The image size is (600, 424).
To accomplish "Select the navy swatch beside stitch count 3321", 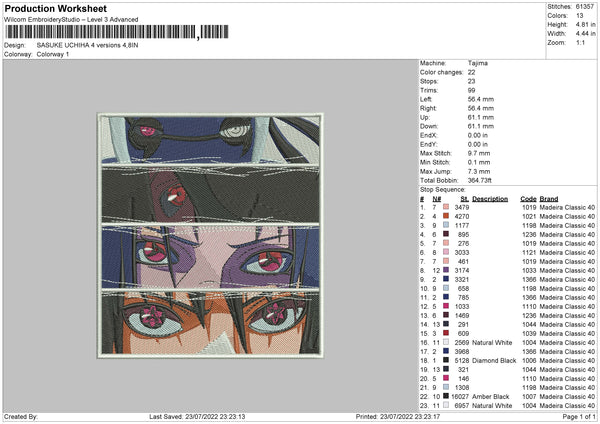I will [446, 279].
